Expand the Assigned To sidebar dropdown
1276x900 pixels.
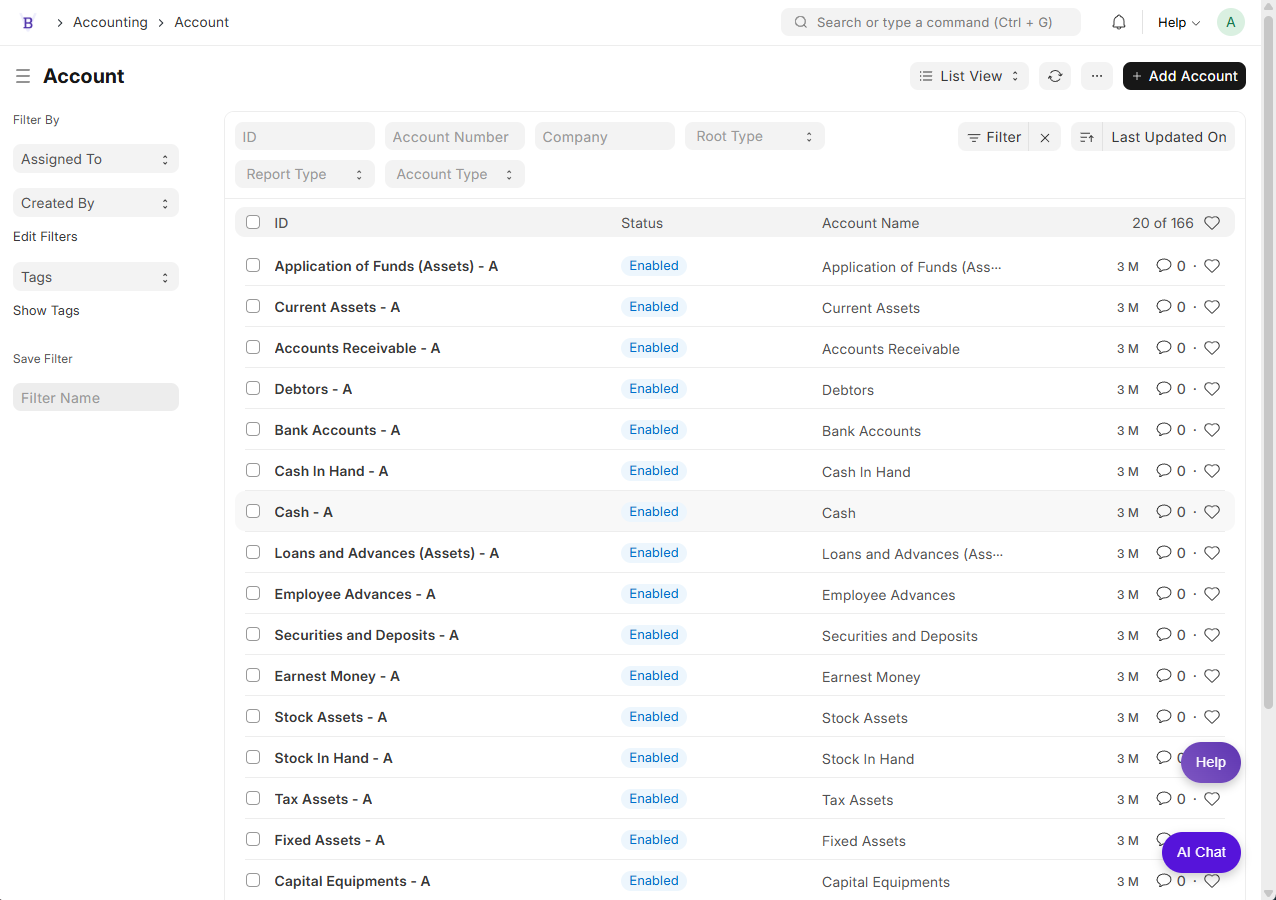pyautogui.click(x=96, y=159)
